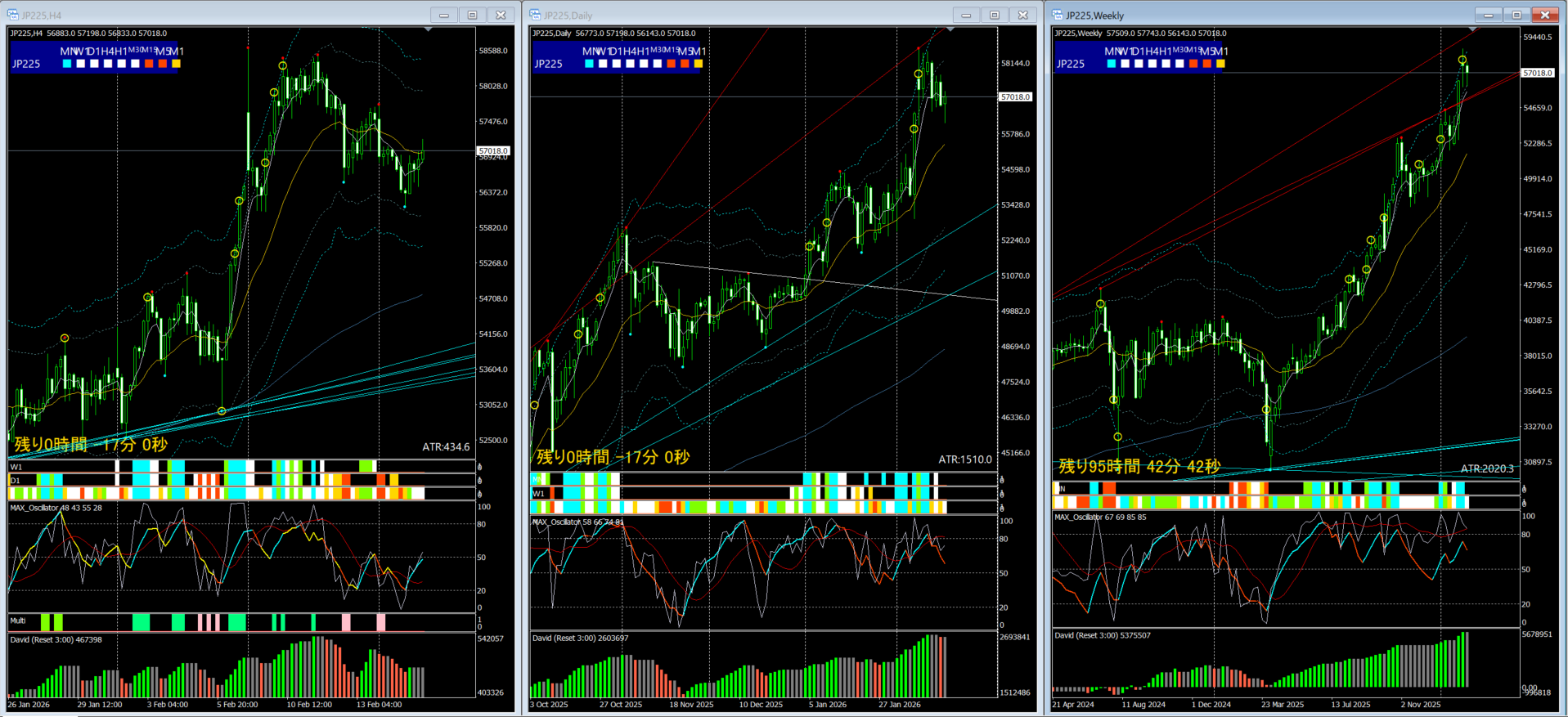Click the MN timeframe label in H4 chart

click(x=67, y=52)
